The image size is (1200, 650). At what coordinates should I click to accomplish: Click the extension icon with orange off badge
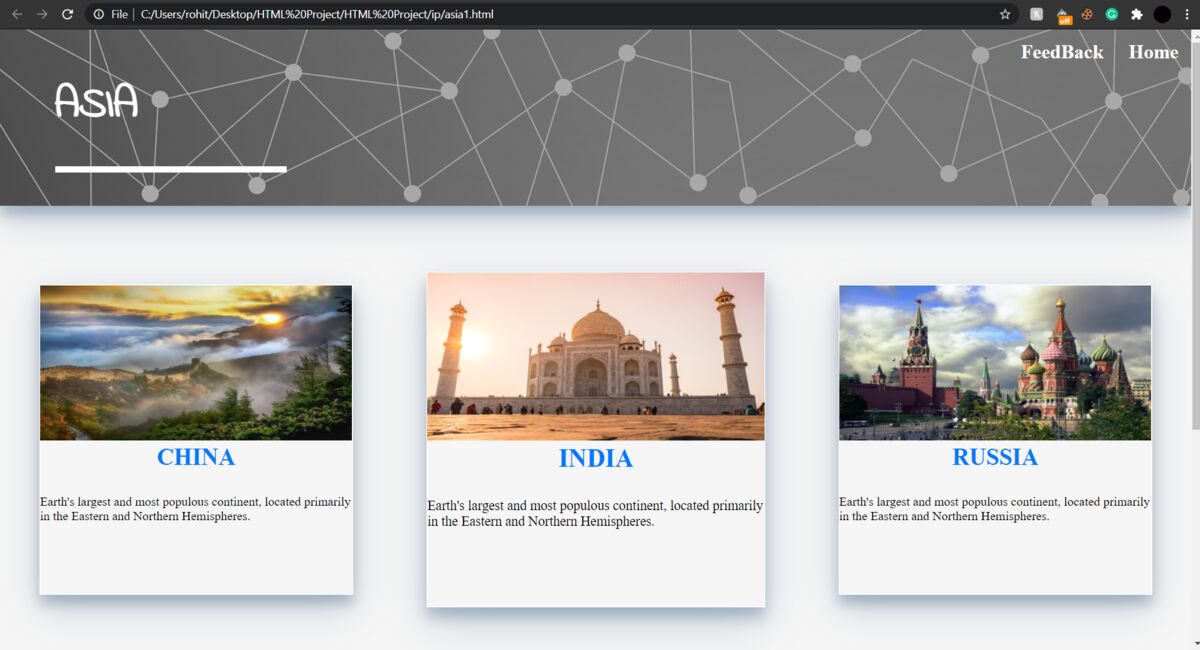pos(1064,15)
